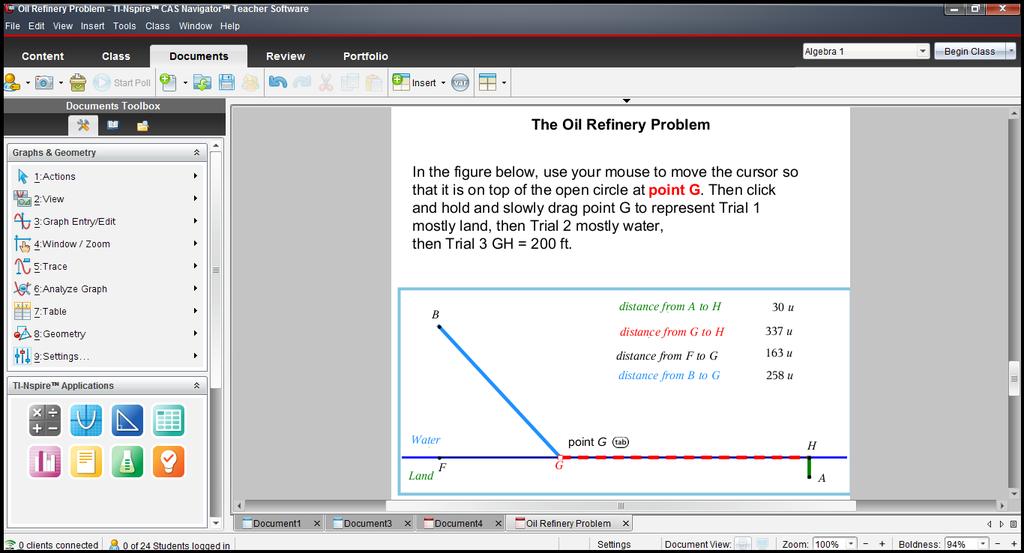Add a Data & Statistics application
Screen dimensions: 1024x553
click(x=44, y=461)
